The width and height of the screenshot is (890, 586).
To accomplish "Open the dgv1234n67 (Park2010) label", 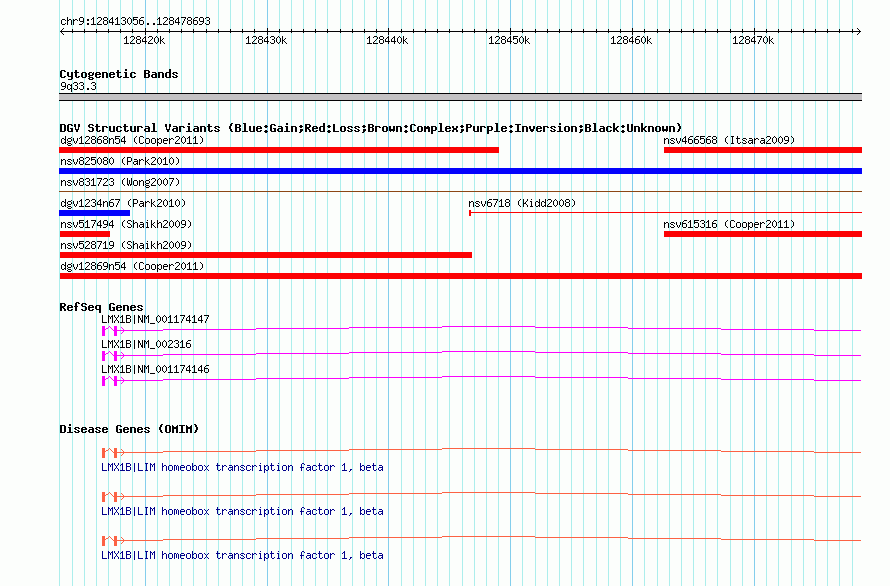I will point(123,203).
